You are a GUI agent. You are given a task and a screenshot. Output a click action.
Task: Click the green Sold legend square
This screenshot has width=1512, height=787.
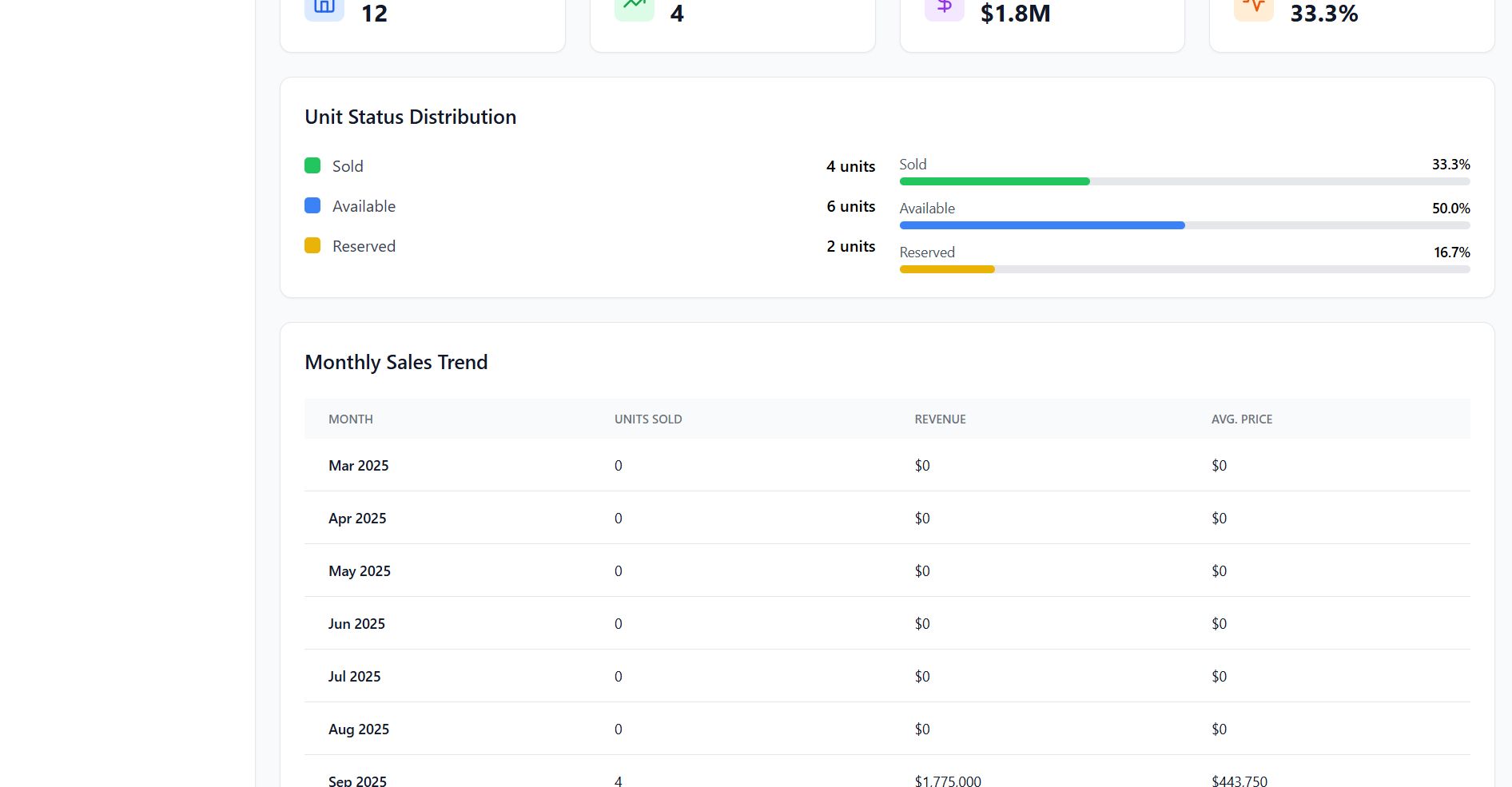[312, 165]
